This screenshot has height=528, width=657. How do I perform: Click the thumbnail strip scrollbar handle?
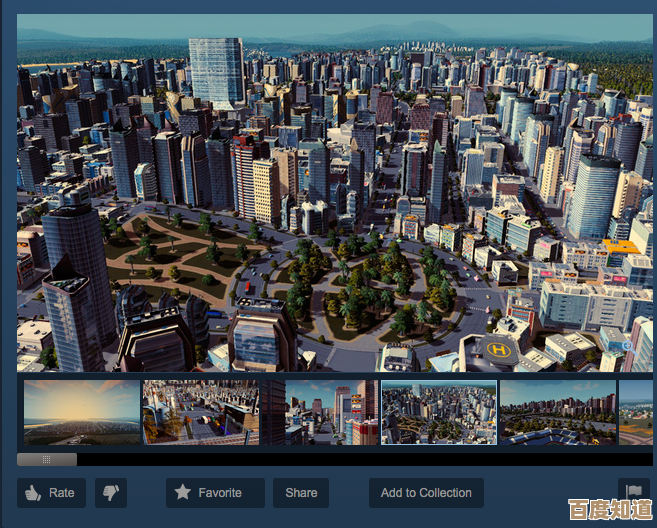pos(47,459)
